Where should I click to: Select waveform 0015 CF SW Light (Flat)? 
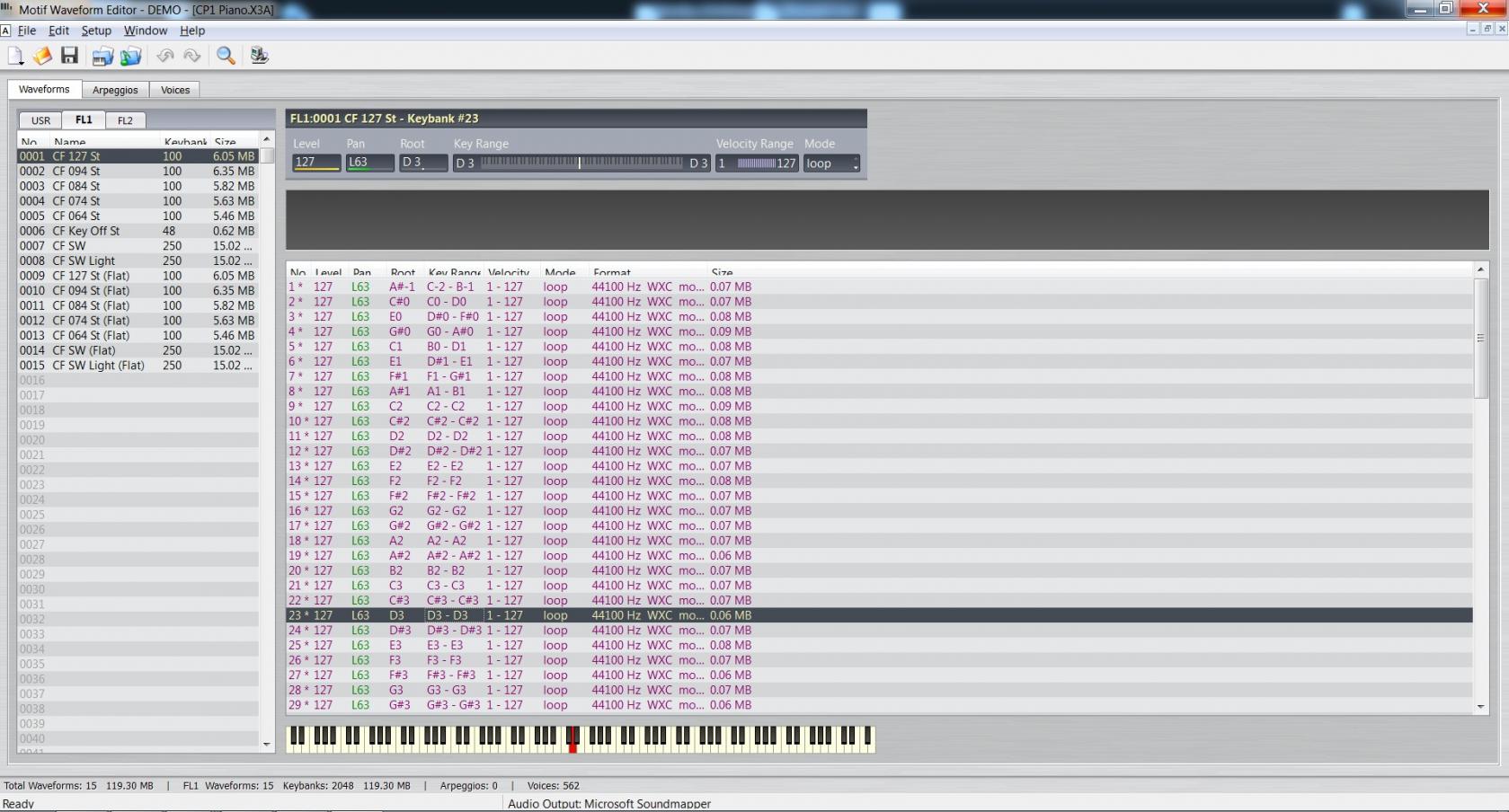pyautogui.click(x=138, y=366)
